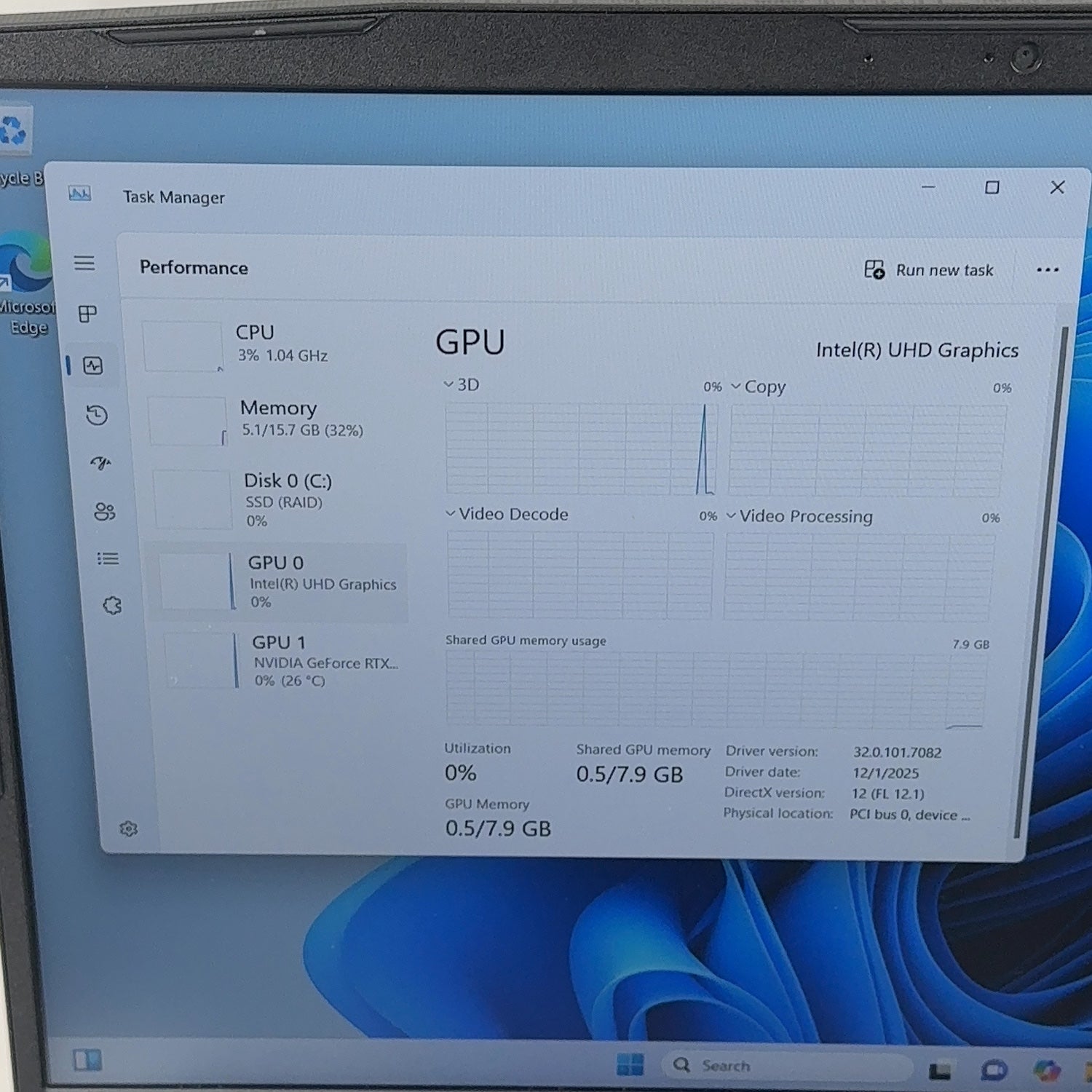This screenshot has height=1092, width=1092.
Task: Click the 7.9 GB graph maximum label
Action: pyautogui.click(x=970, y=644)
